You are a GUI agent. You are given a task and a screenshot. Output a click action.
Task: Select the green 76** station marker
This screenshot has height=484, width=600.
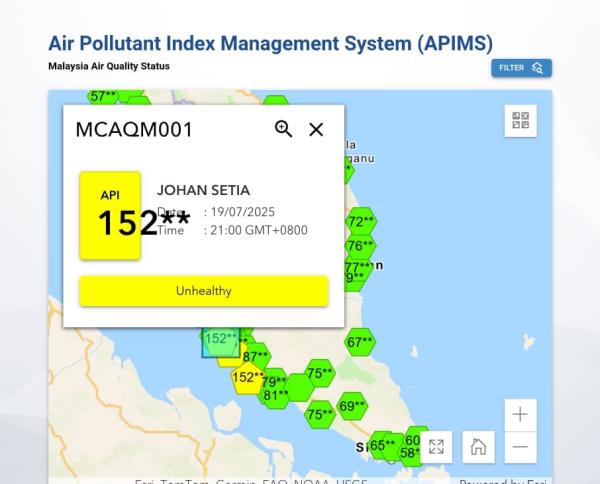coord(361,246)
